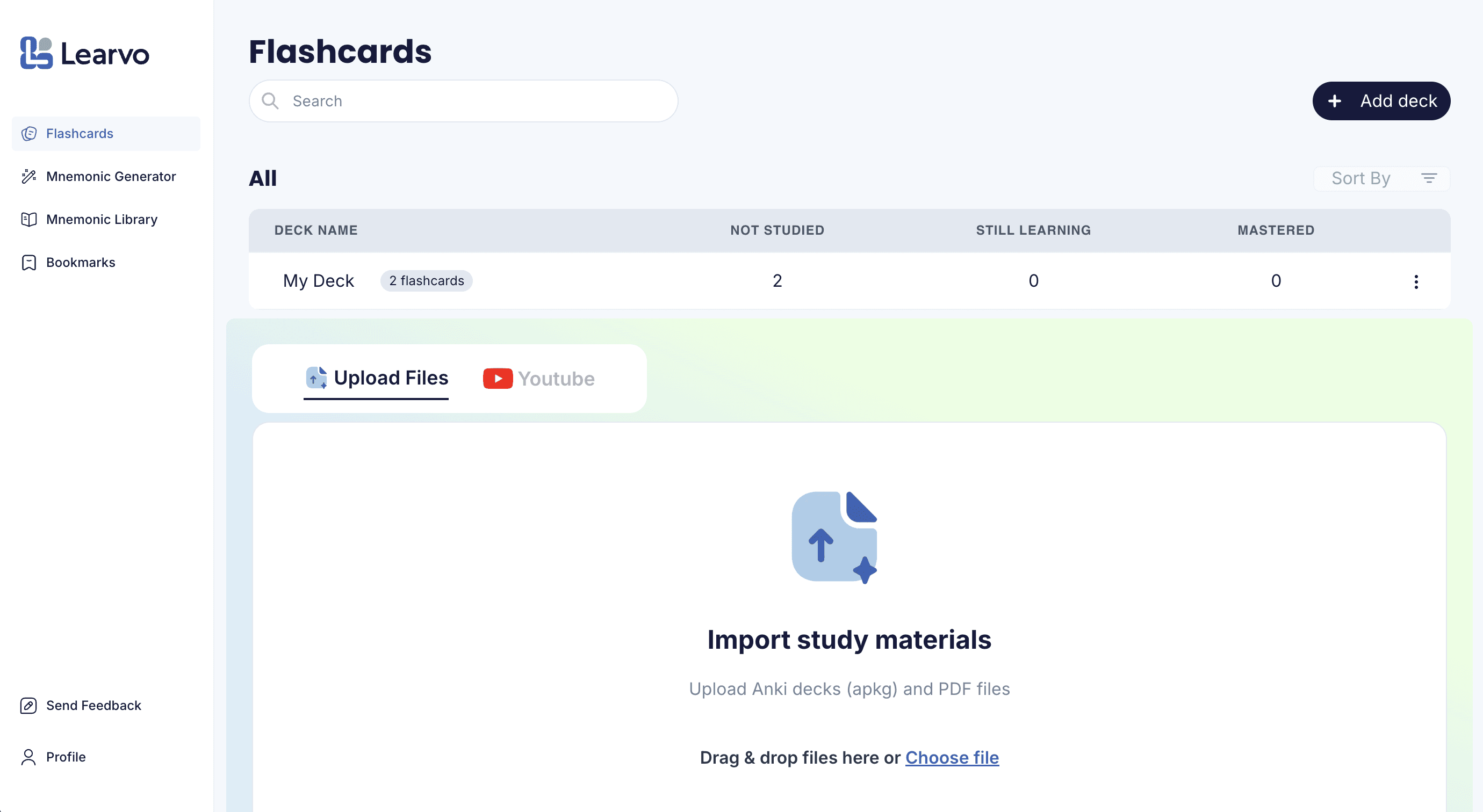Click the Bookmarks sidebar icon
This screenshot has height=812, width=1483.
point(29,263)
